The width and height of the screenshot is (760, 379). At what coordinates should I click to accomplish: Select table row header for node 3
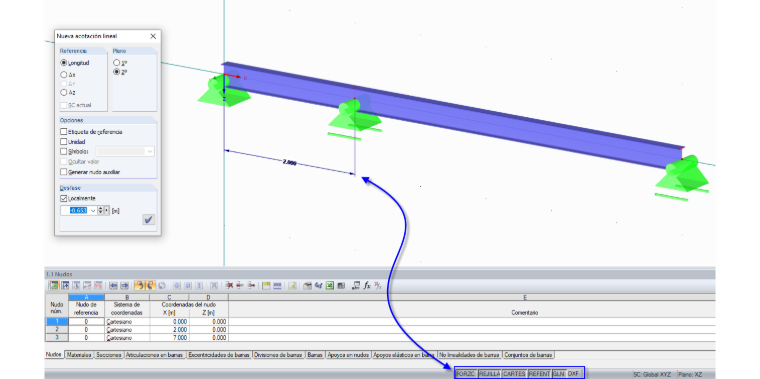coord(57,337)
